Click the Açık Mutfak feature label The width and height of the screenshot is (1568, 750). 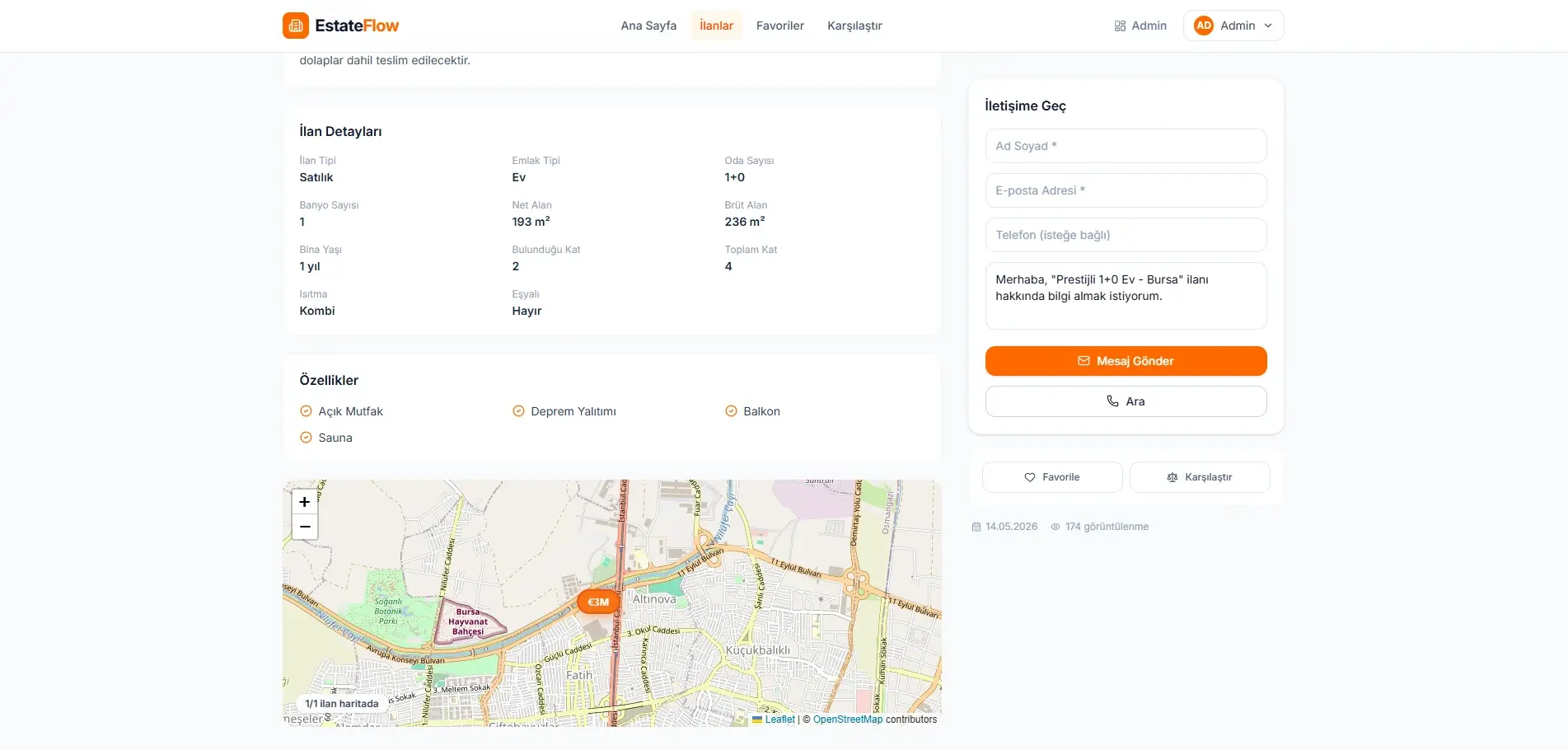(x=351, y=411)
